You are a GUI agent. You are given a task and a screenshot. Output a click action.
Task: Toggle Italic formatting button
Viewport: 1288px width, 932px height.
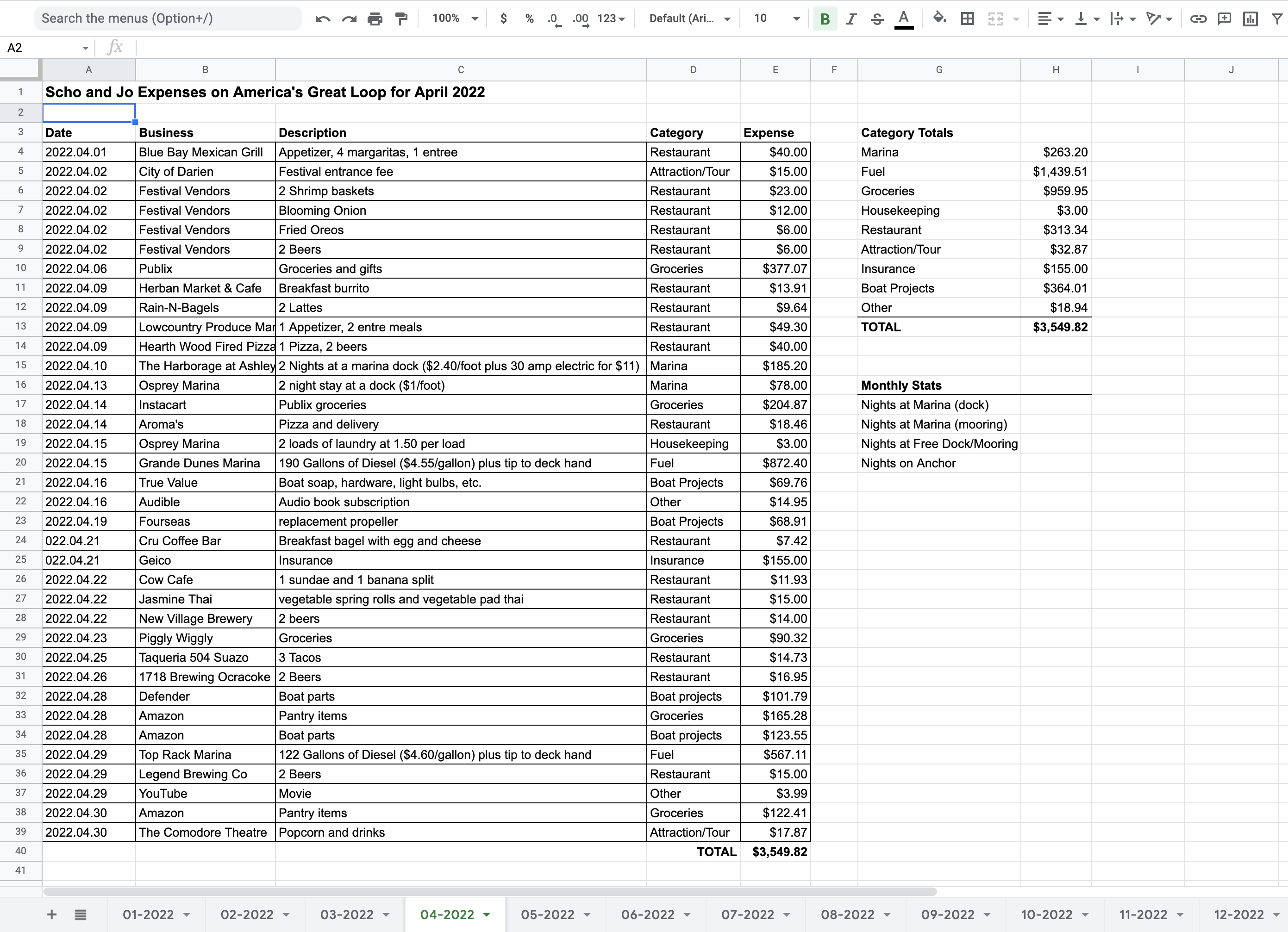pyautogui.click(x=850, y=19)
